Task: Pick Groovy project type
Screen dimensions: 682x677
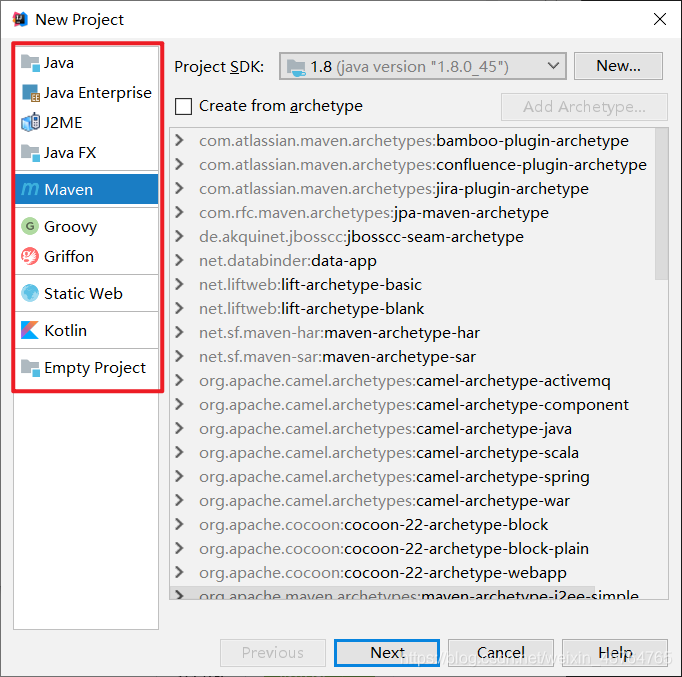Action: (87, 227)
